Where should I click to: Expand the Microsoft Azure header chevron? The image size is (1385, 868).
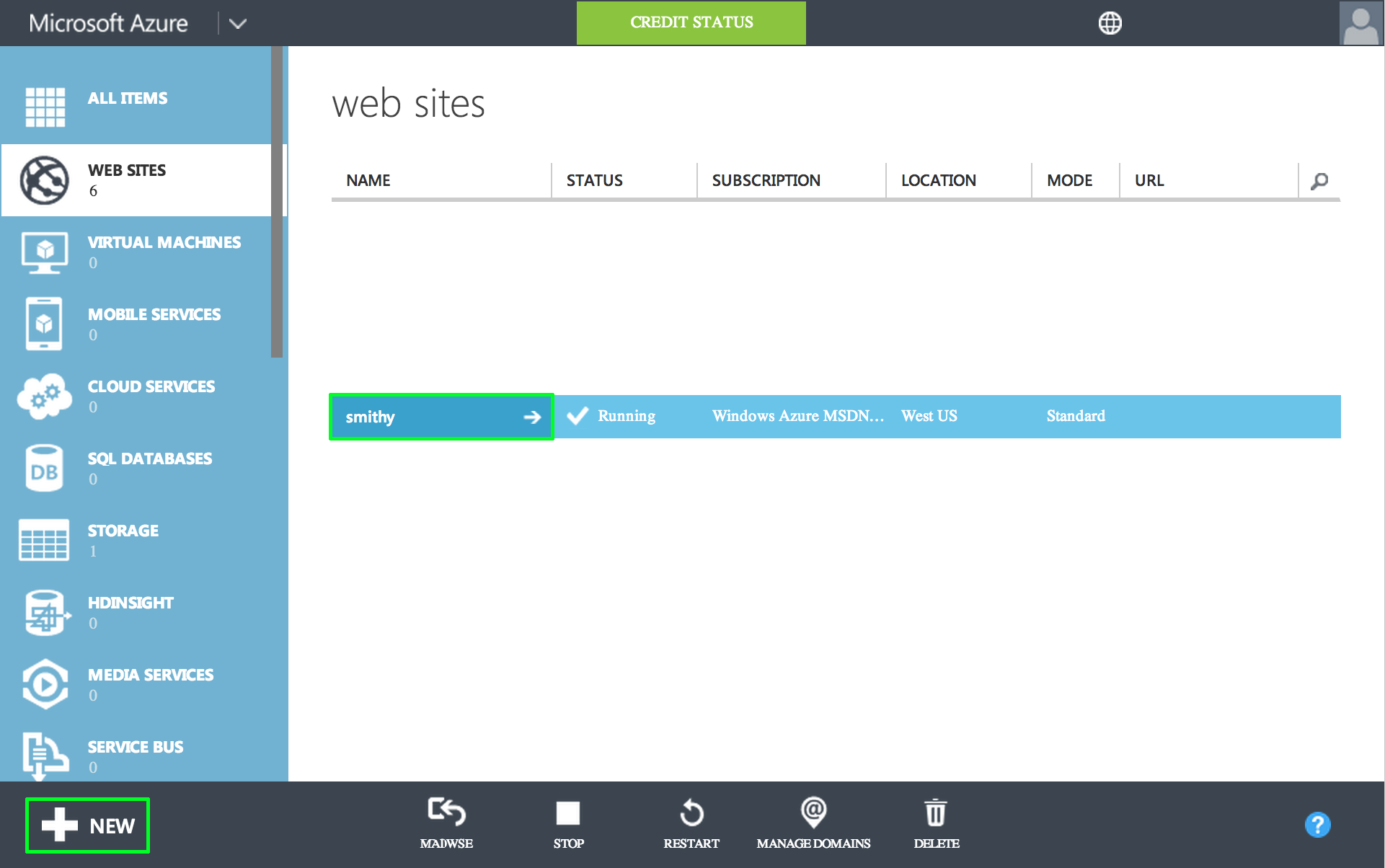pyautogui.click(x=238, y=24)
